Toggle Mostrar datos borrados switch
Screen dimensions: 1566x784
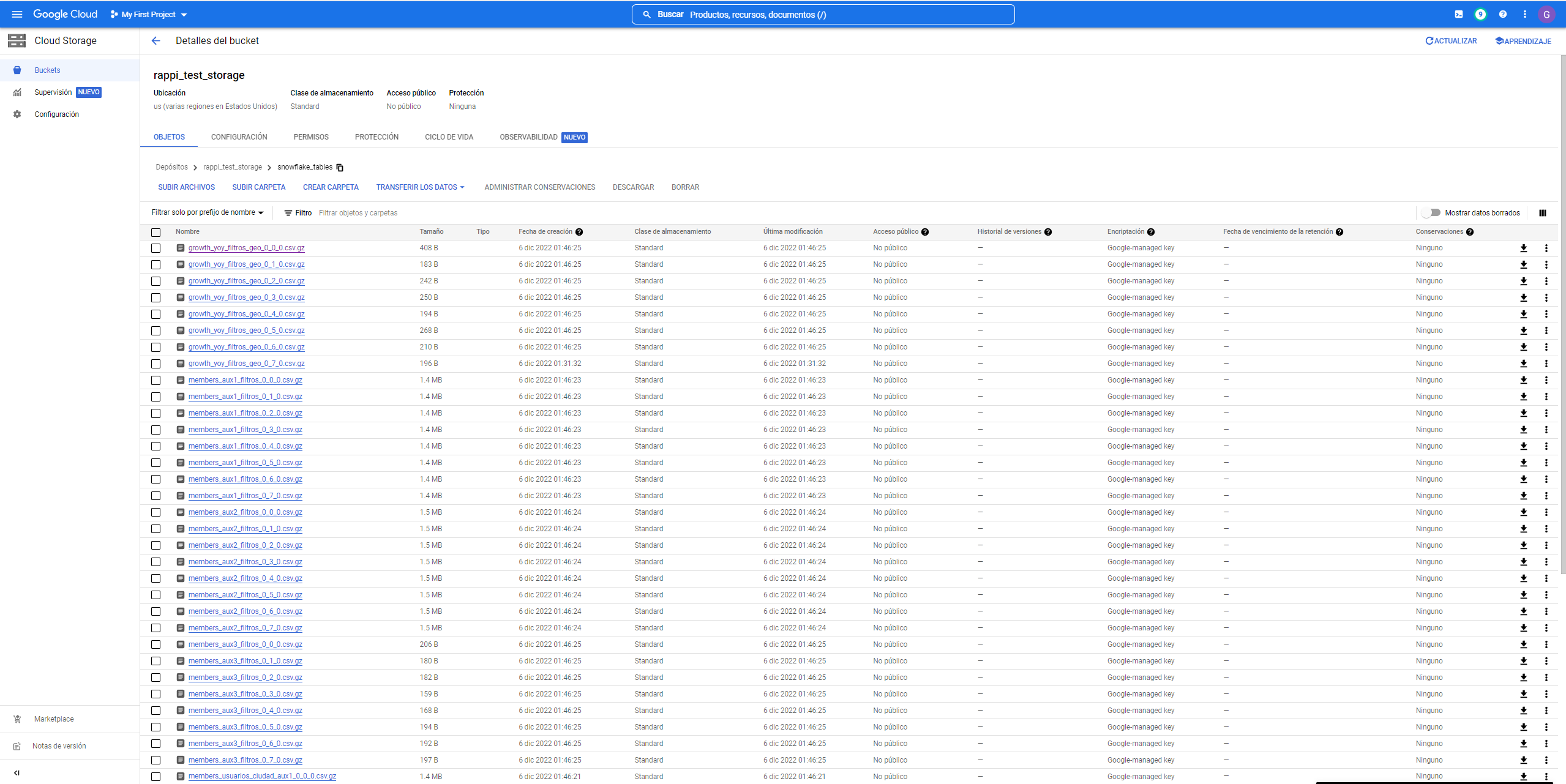tap(1431, 213)
